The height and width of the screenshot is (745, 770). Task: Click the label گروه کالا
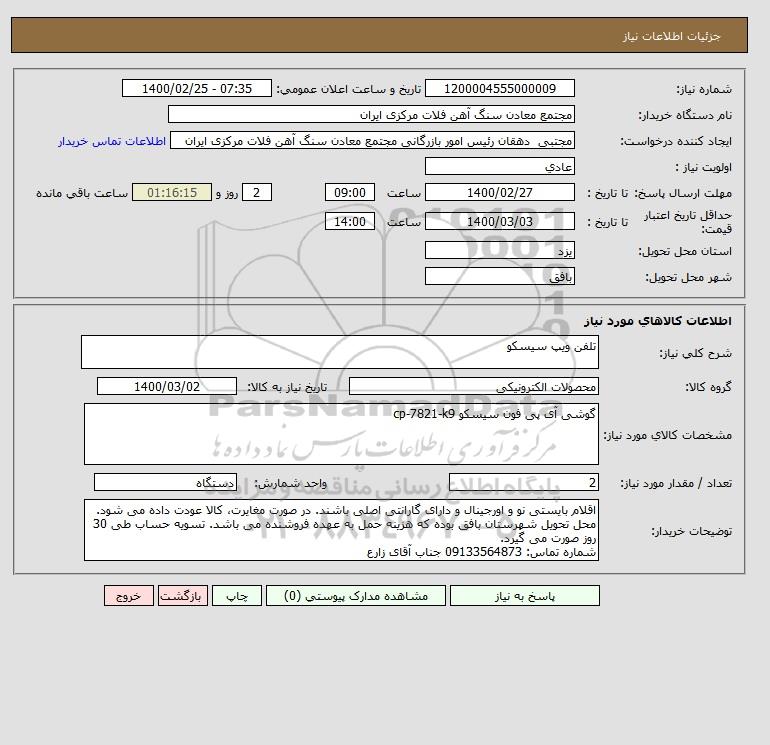coord(709,387)
